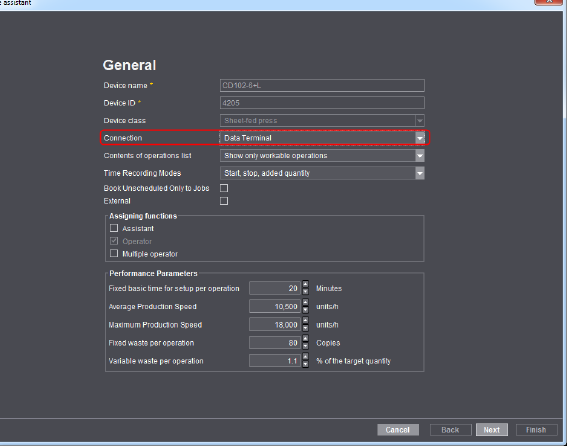The width and height of the screenshot is (569, 448).
Task: Decrease Average Production Speed value
Action: [x=306, y=310]
